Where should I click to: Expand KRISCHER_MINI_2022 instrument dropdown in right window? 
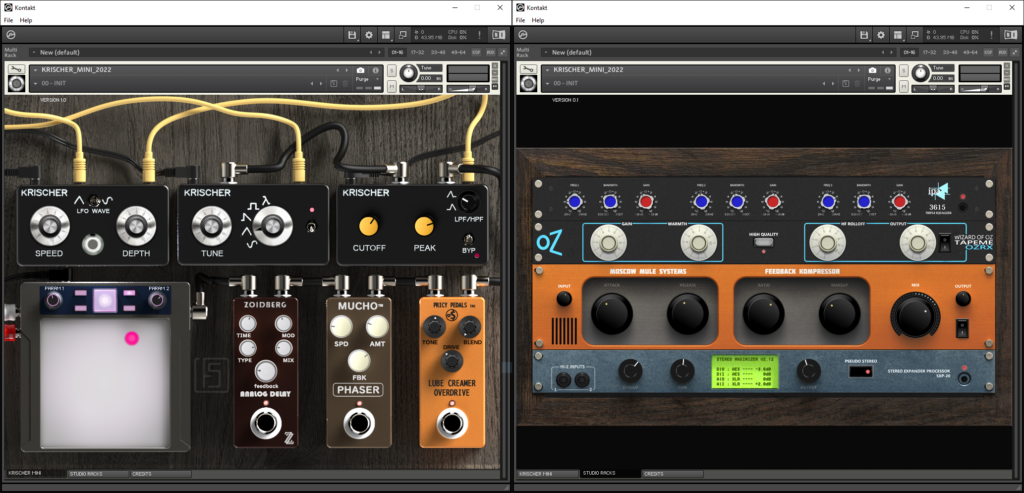pyautogui.click(x=547, y=70)
